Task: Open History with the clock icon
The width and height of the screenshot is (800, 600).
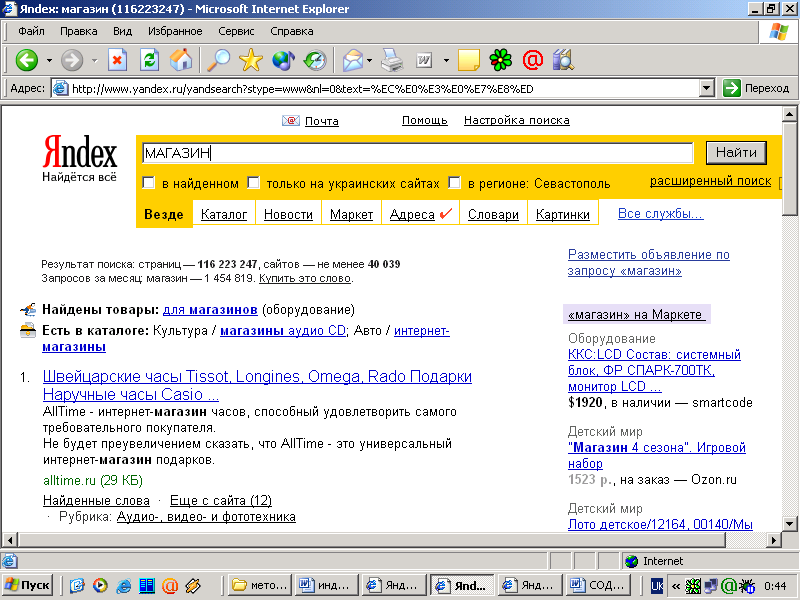Action: coord(315,60)
